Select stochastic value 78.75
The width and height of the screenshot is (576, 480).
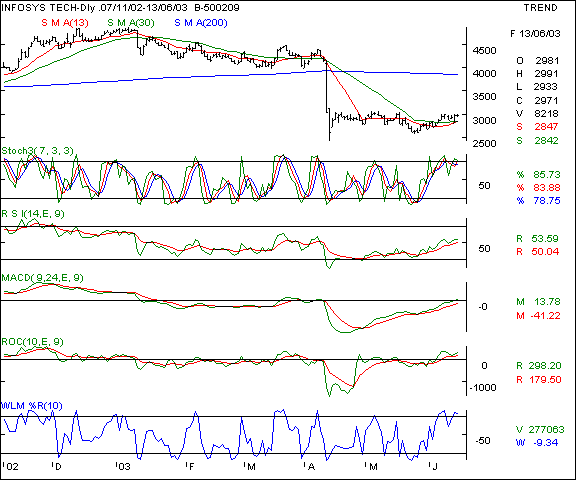[547, 201]
